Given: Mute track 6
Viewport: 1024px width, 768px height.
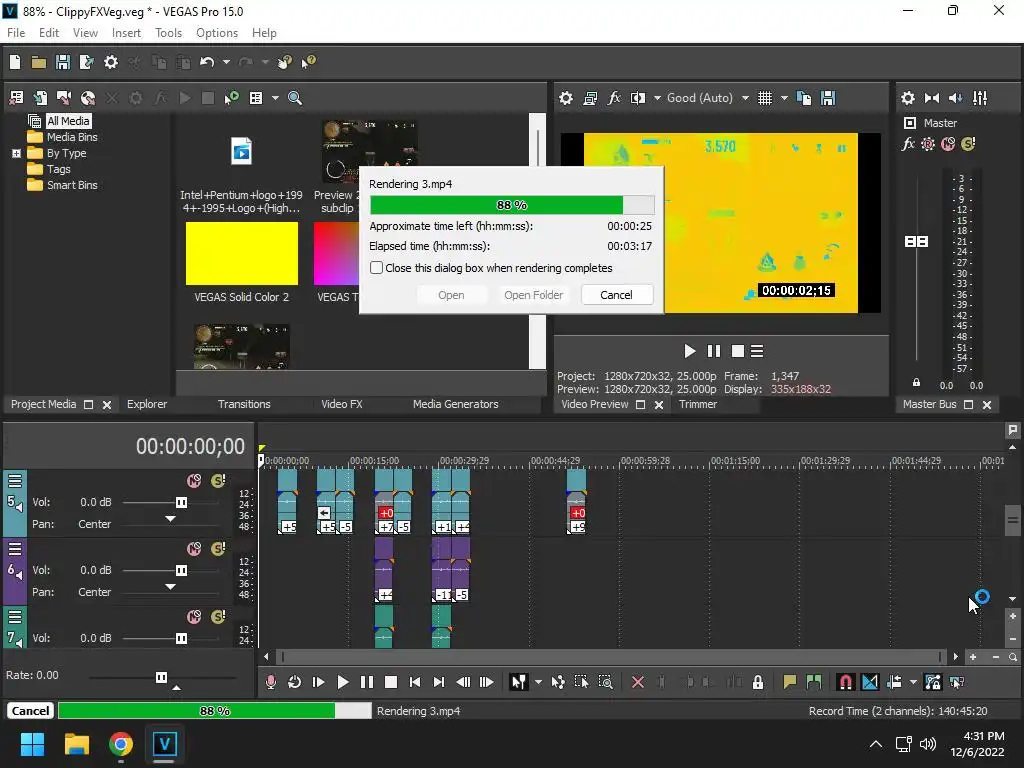Looking at the screenshot, I should [x=194, y=549].
